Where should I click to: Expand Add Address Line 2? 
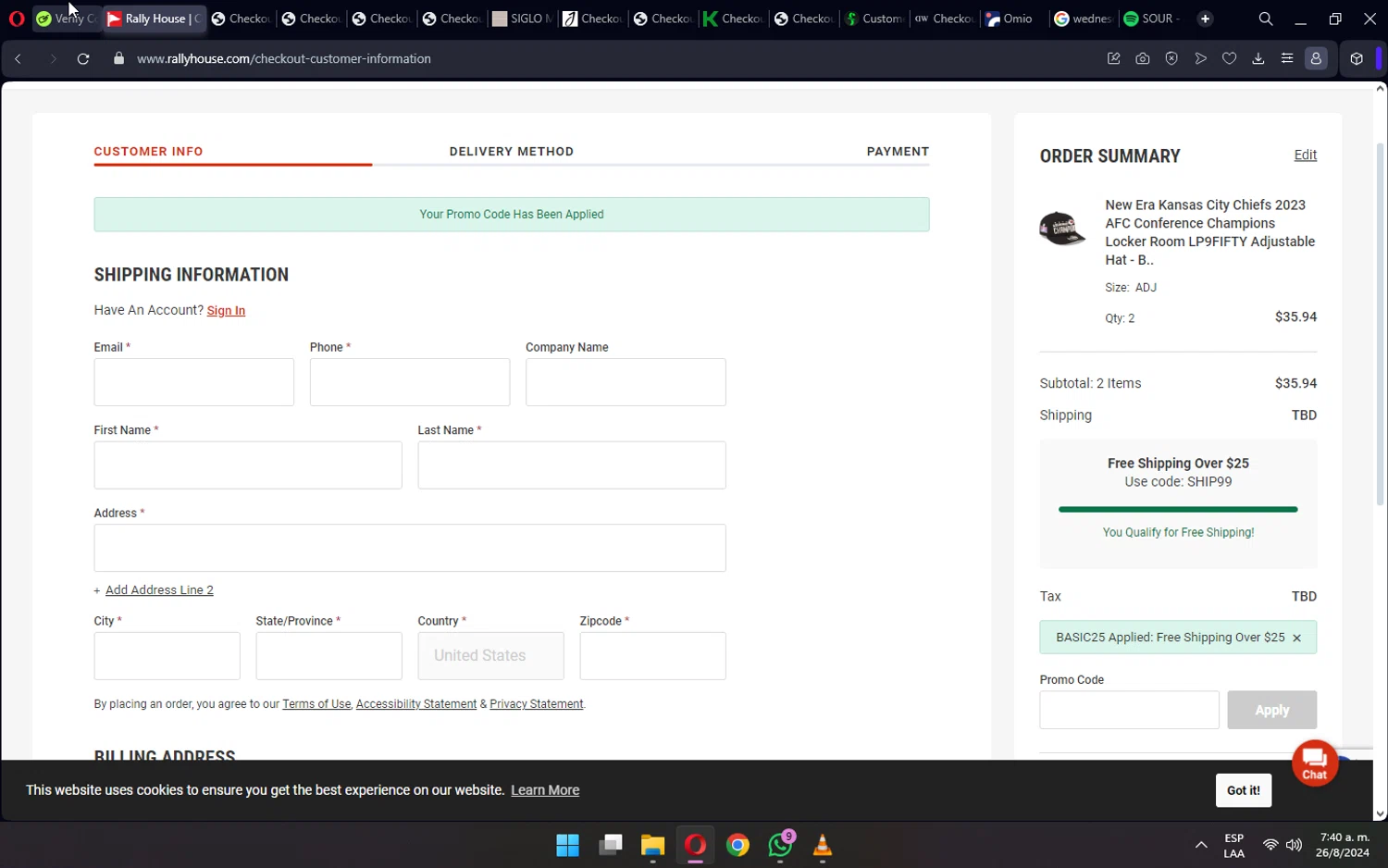[x=159, y=590]
